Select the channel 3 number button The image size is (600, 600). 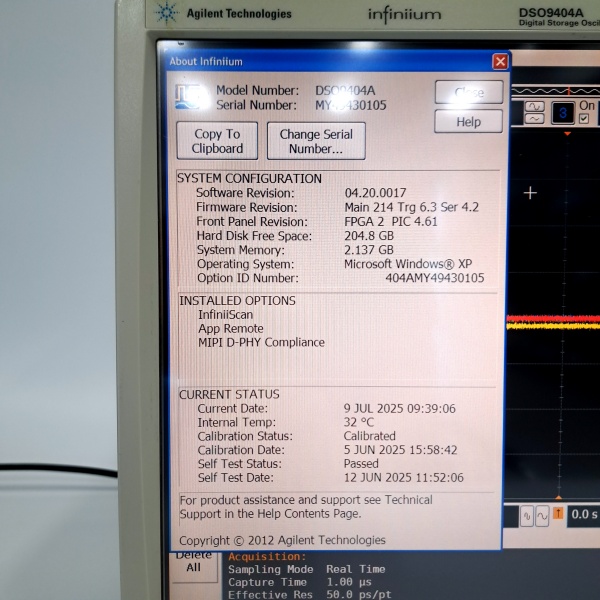click(562, 113)
